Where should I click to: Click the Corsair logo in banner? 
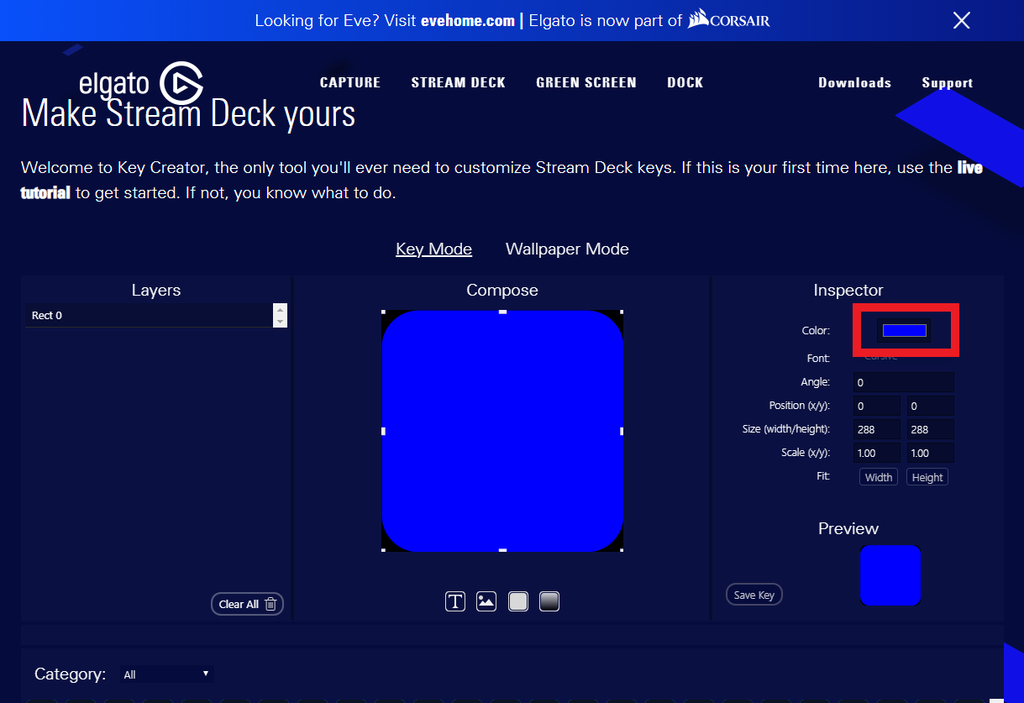[x=729, y=19]
